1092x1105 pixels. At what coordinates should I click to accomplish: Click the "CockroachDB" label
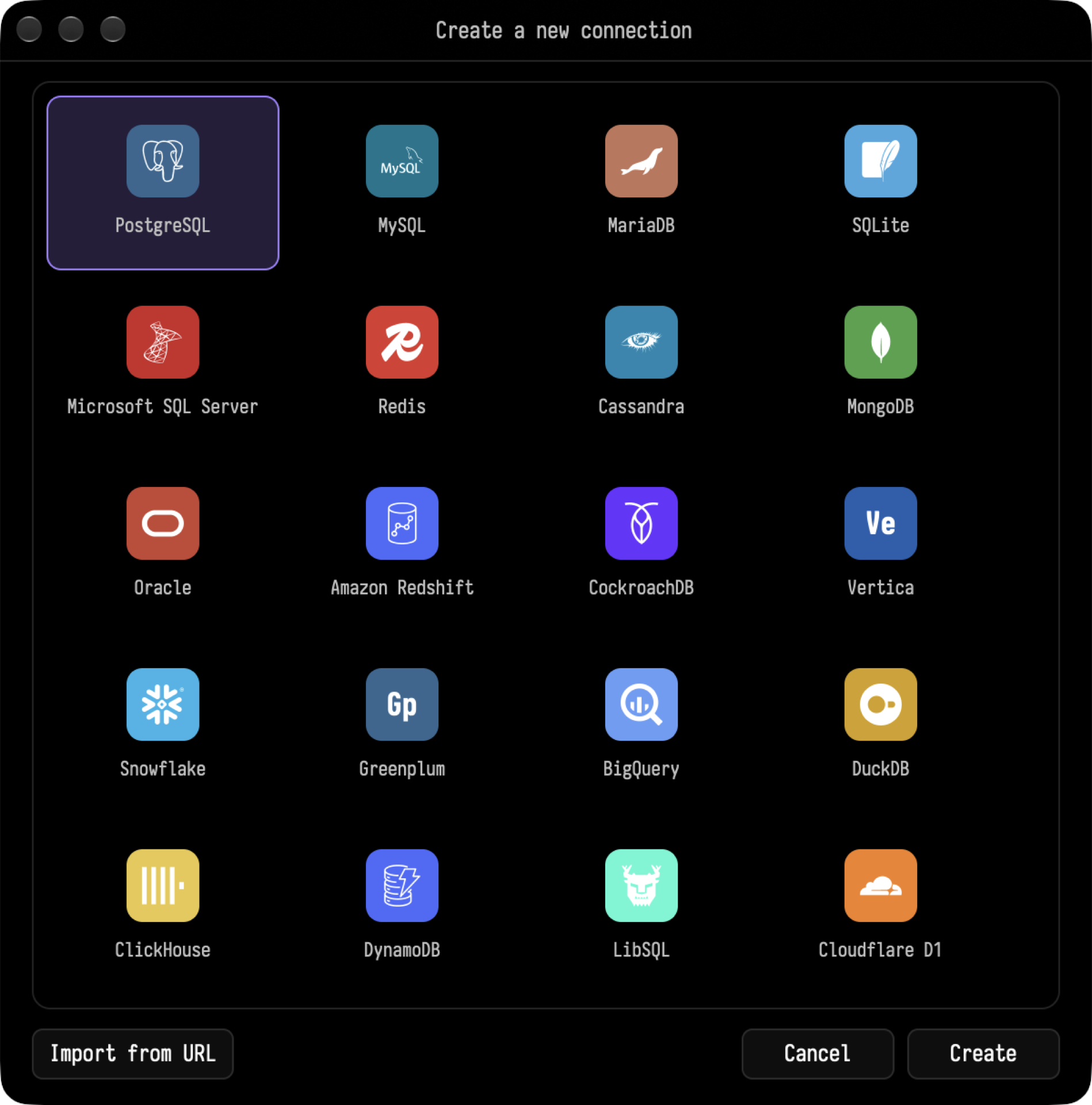pos(642,588)
